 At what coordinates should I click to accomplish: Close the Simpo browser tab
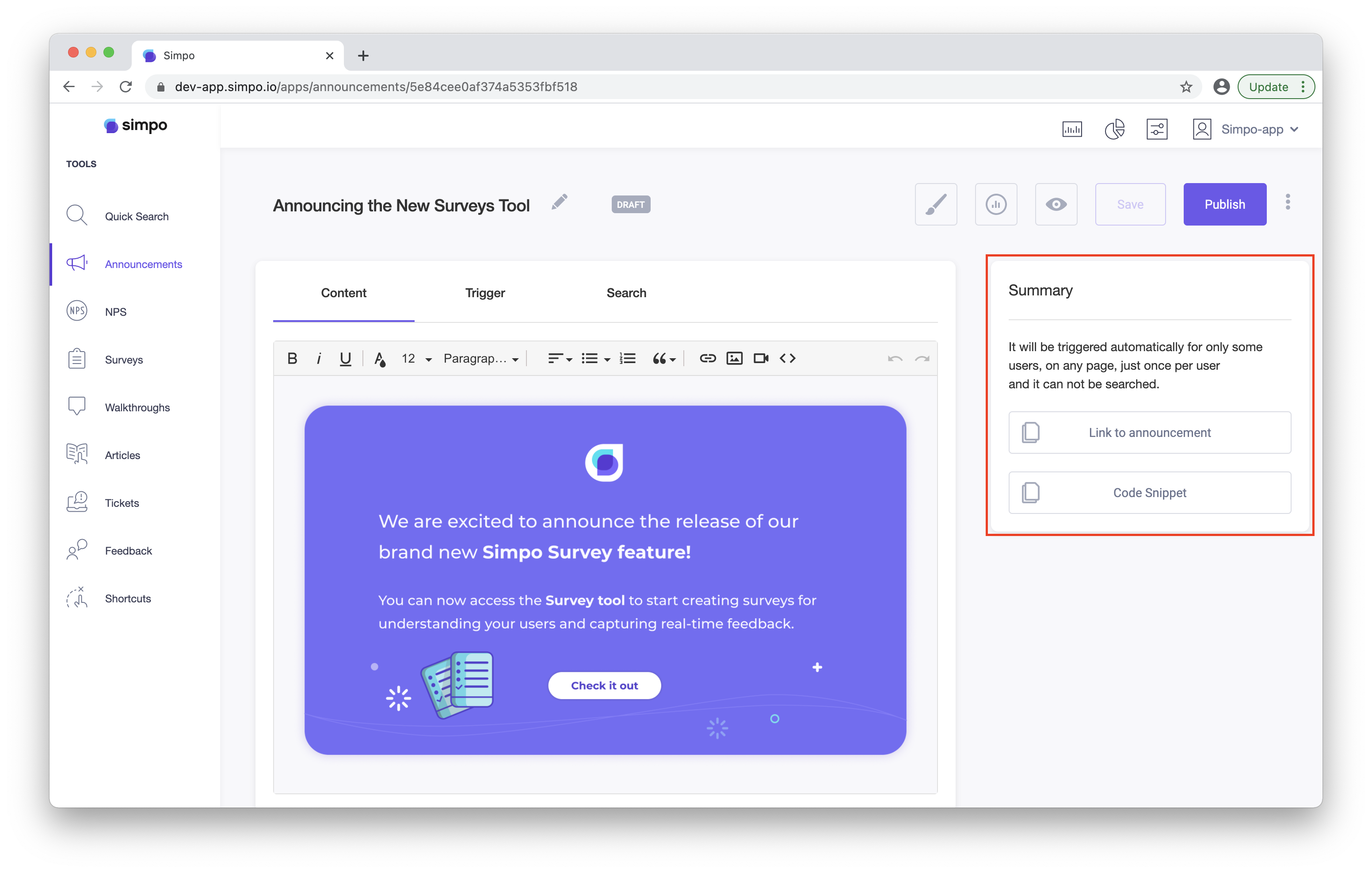click(x=329, y=55)
